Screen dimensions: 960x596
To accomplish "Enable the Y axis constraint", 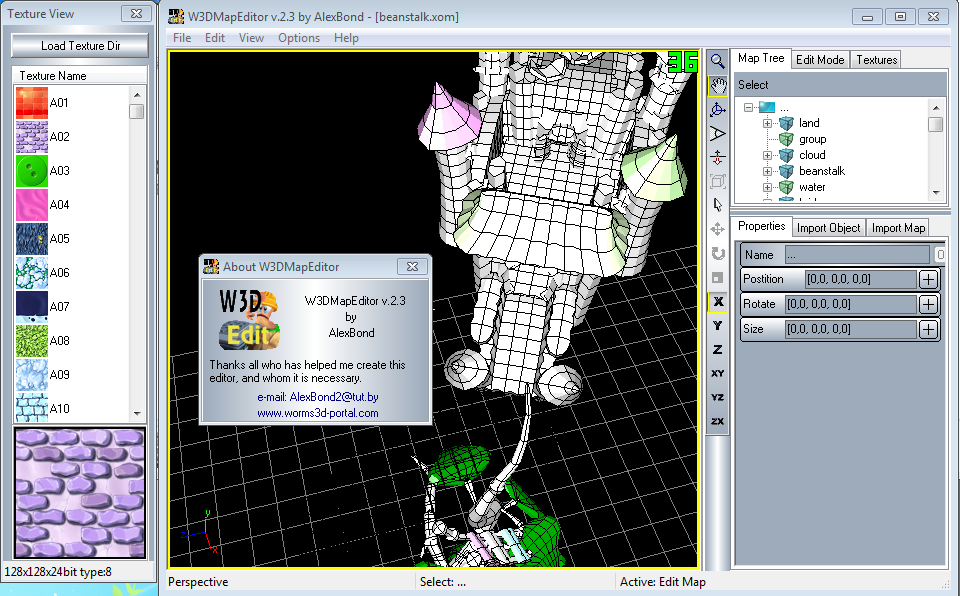I will click(x=717, y=325).
